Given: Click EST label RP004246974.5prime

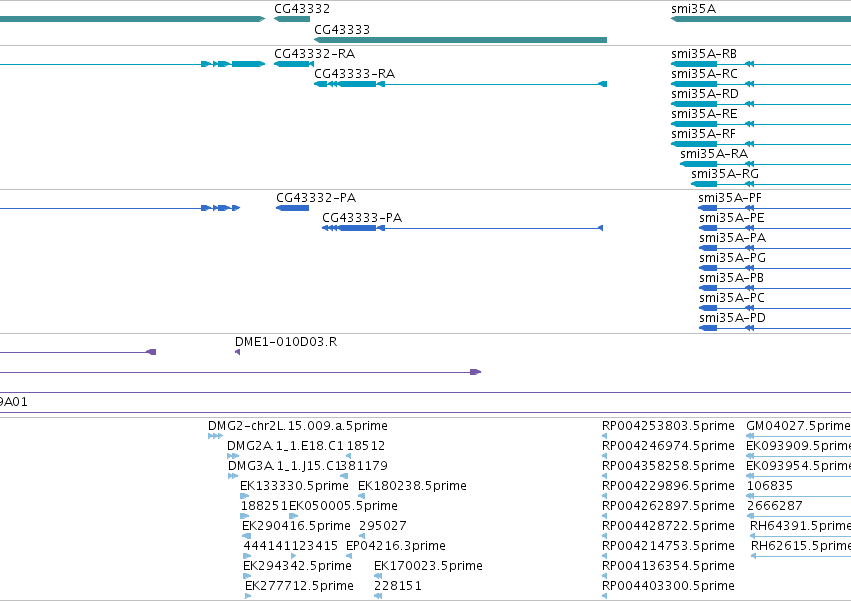Looking at the screenshot, I should tap(668, 446).
